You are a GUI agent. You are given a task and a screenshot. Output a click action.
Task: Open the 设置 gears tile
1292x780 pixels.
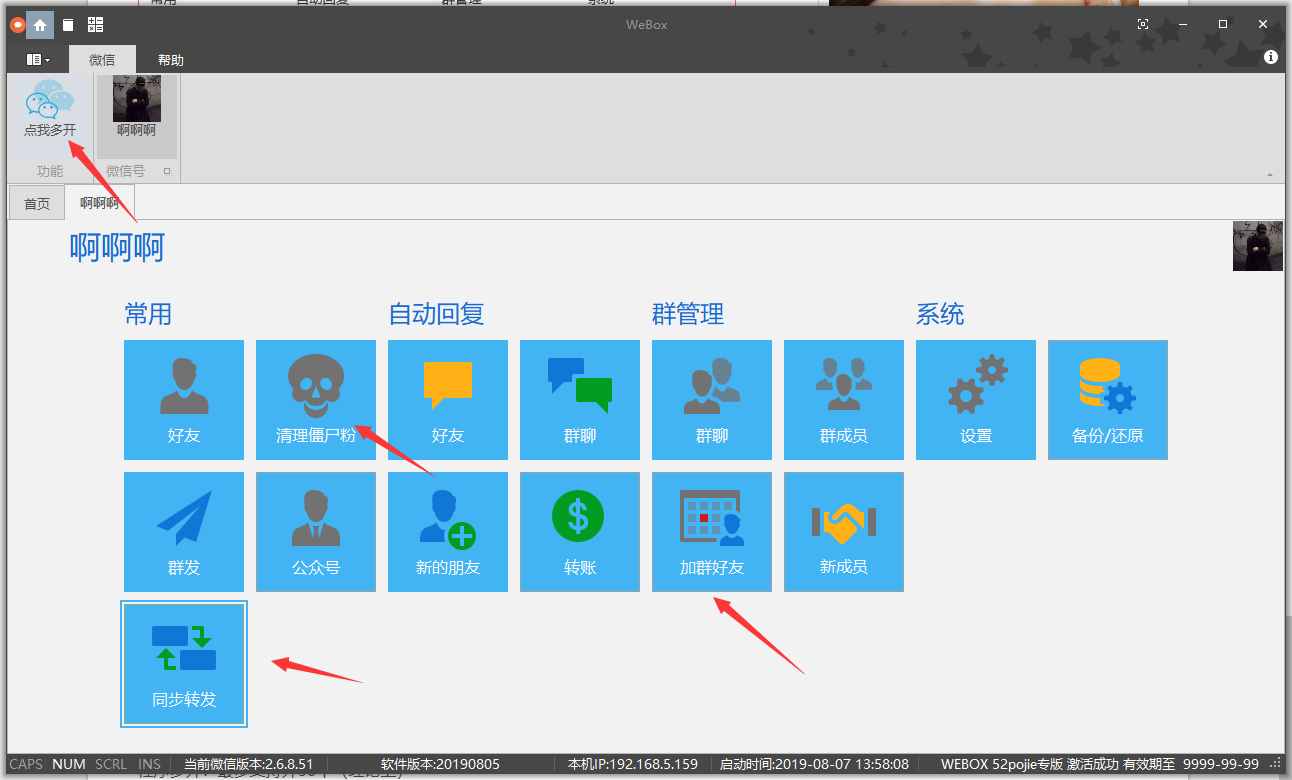click(976, 400)
